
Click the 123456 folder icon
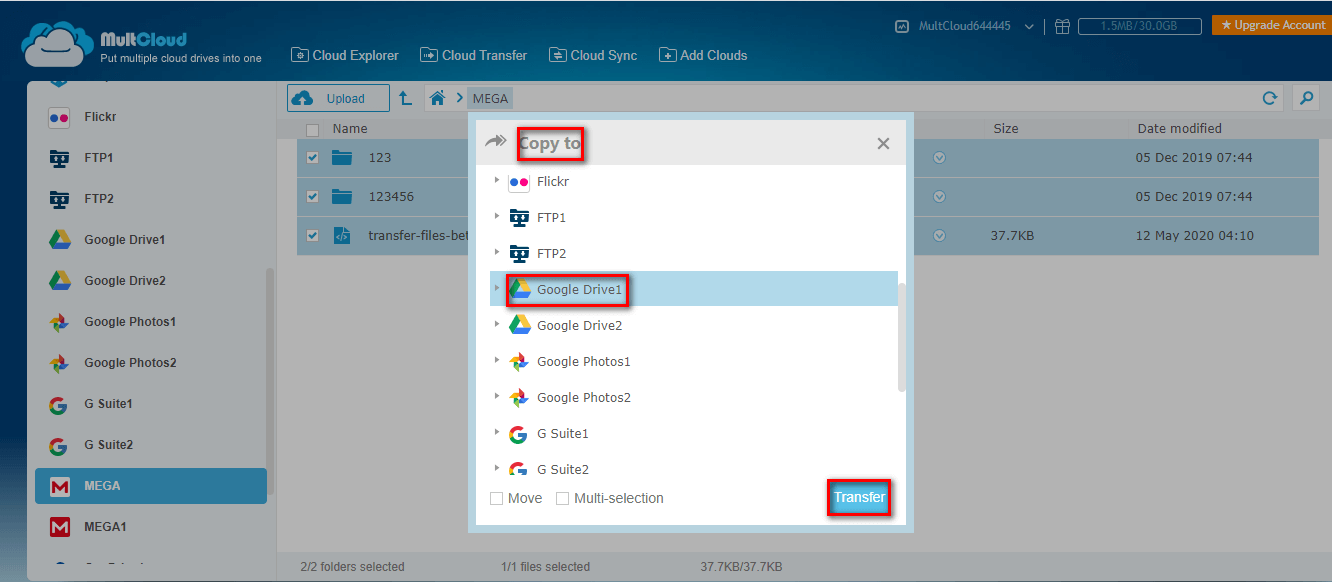(343, 197)
